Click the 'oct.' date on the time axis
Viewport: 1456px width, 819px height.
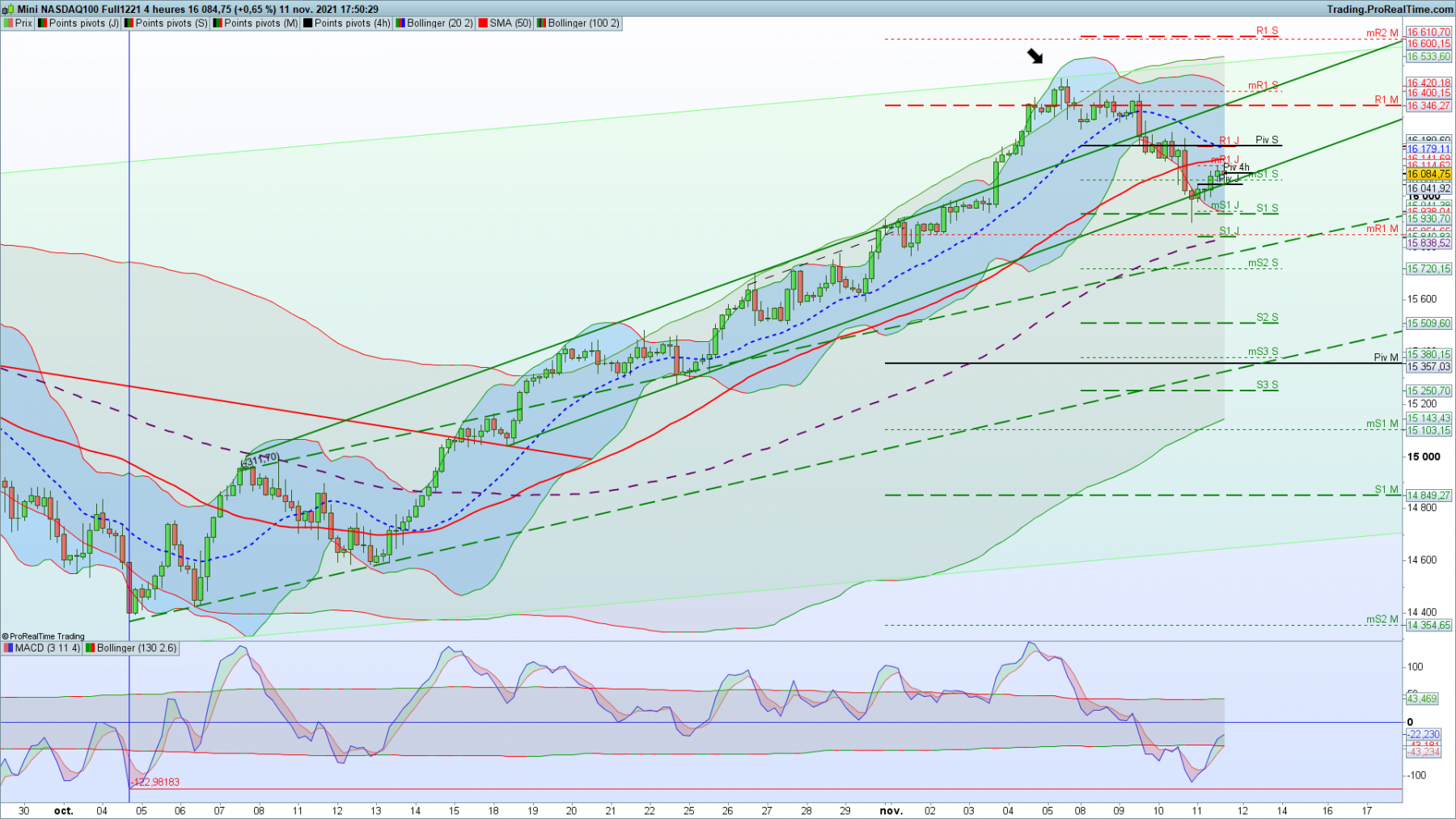click(63, 810)
